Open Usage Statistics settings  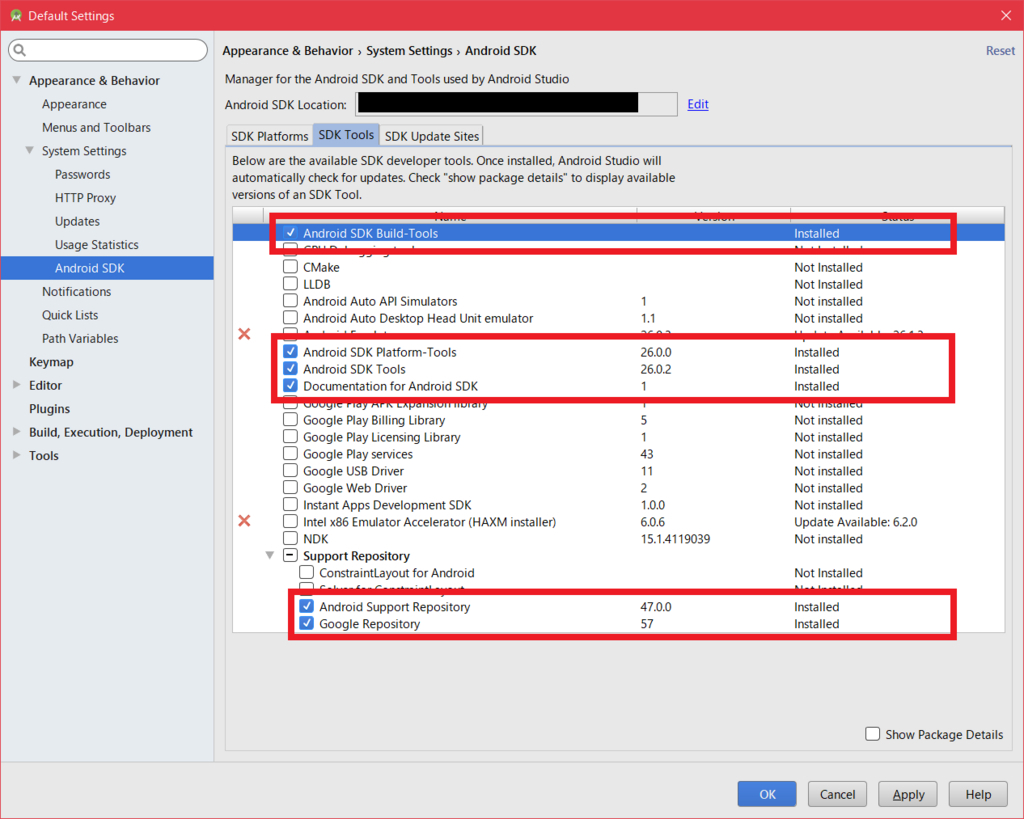tap(97, 245)
